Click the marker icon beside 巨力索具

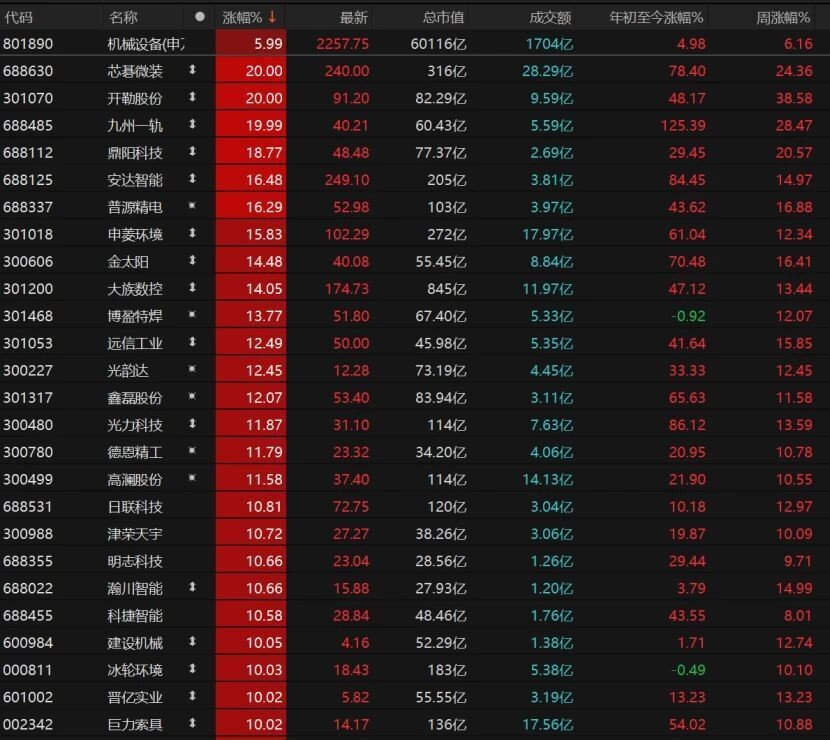coord(192,723)
